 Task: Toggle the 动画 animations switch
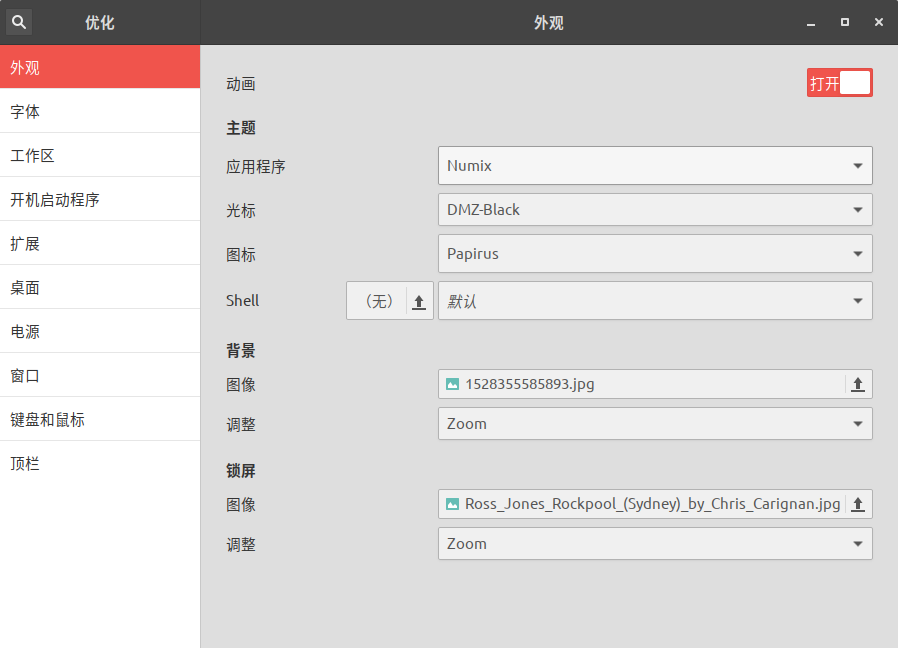coord(840,83)
